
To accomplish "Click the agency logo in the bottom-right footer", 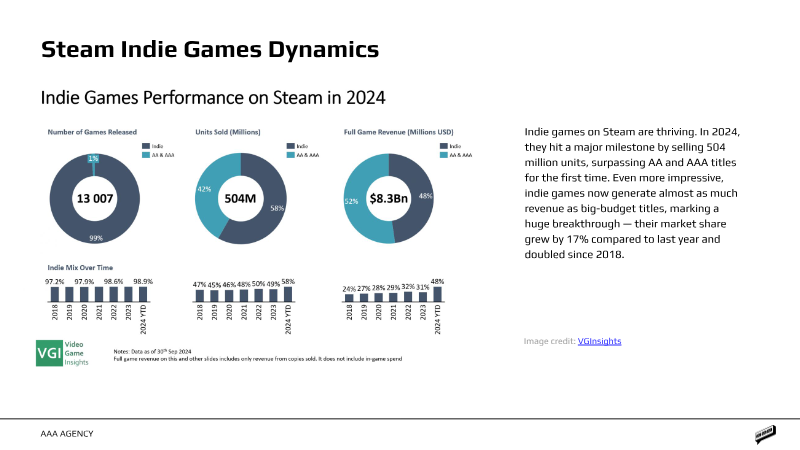I will coord(765,434).
